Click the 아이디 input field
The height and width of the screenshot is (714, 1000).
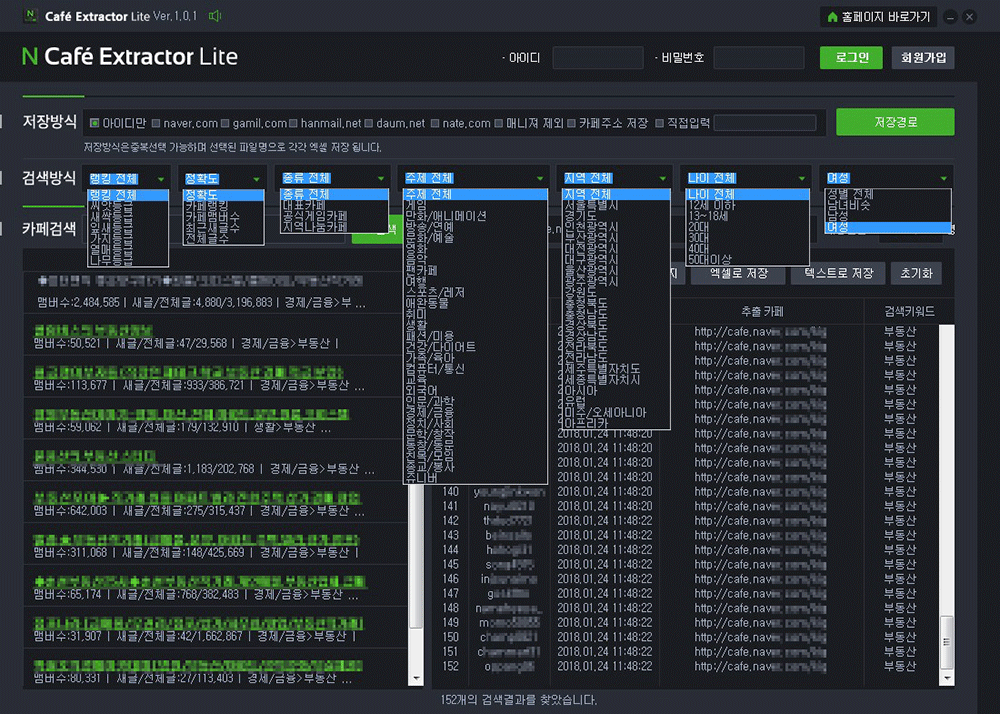click(598, 57)
